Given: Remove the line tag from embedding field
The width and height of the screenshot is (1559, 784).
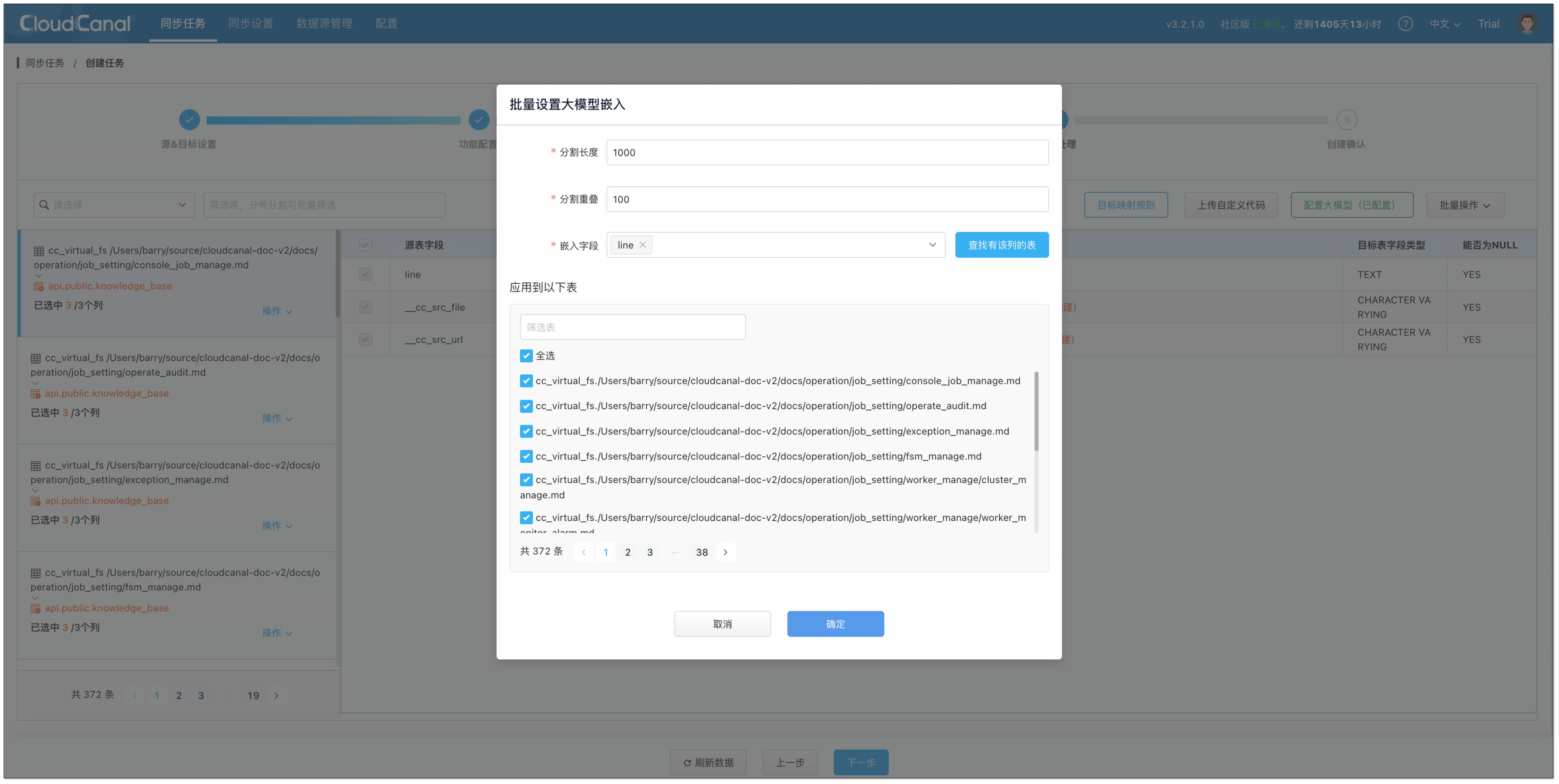Looking at the screenshot, I should point(643,245).
